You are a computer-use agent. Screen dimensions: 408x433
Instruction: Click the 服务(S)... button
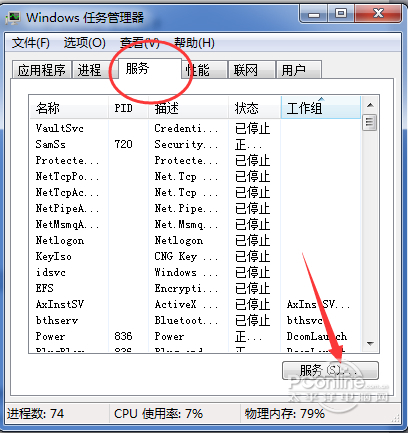pos(330,370)
